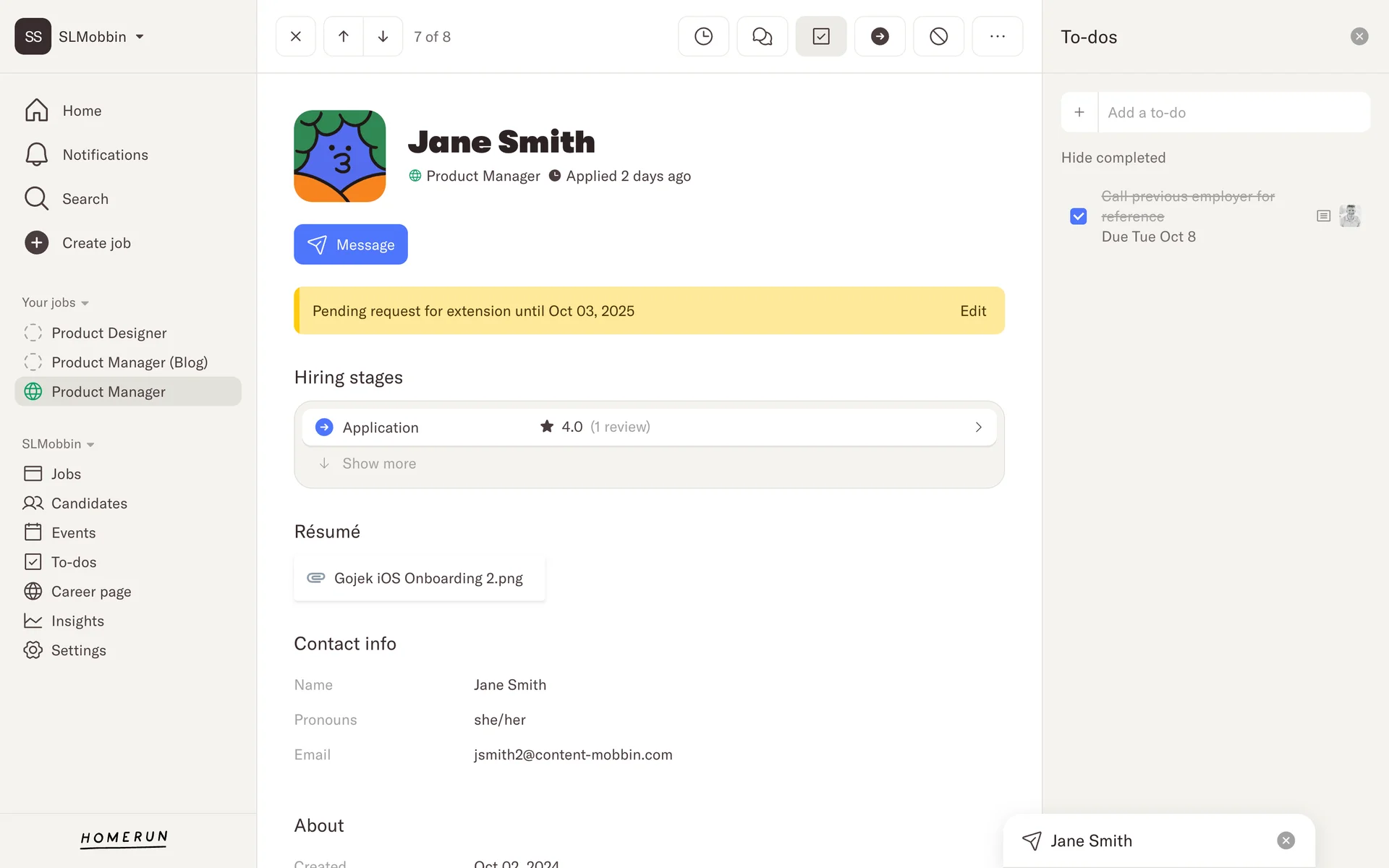The width and height of the screenshot is (1389, 868).
Task: Go to Candidates in the sidebar
Action: click(x=89, y=503)
